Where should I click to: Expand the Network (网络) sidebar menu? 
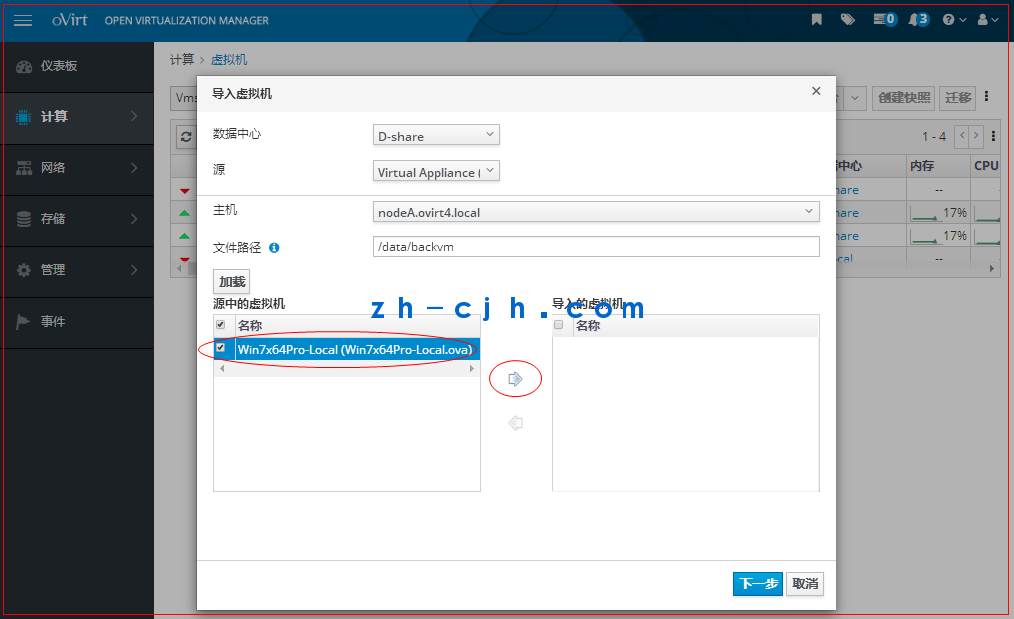click(77, 168)
